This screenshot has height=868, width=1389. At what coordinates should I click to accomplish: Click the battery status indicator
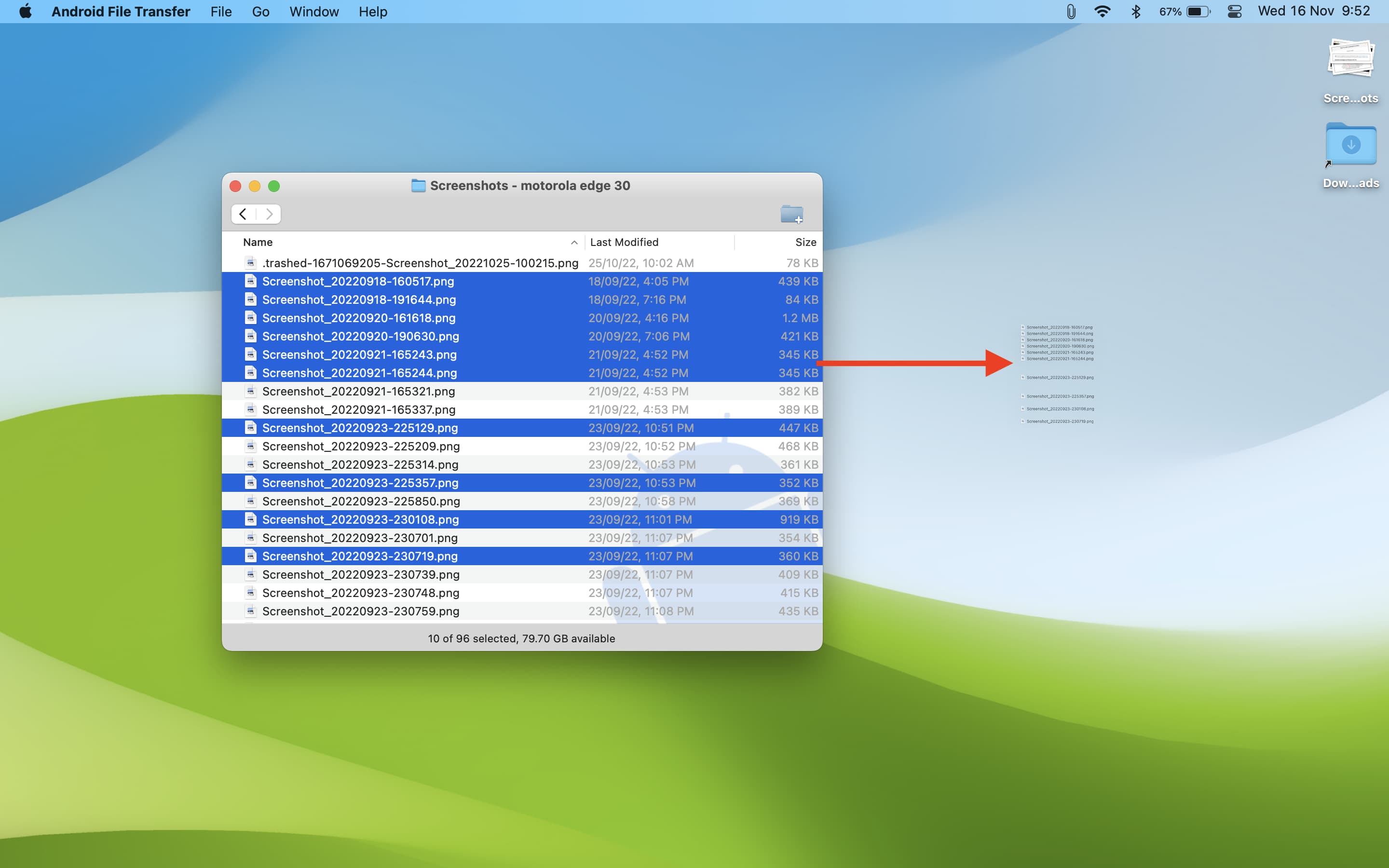1198,12
